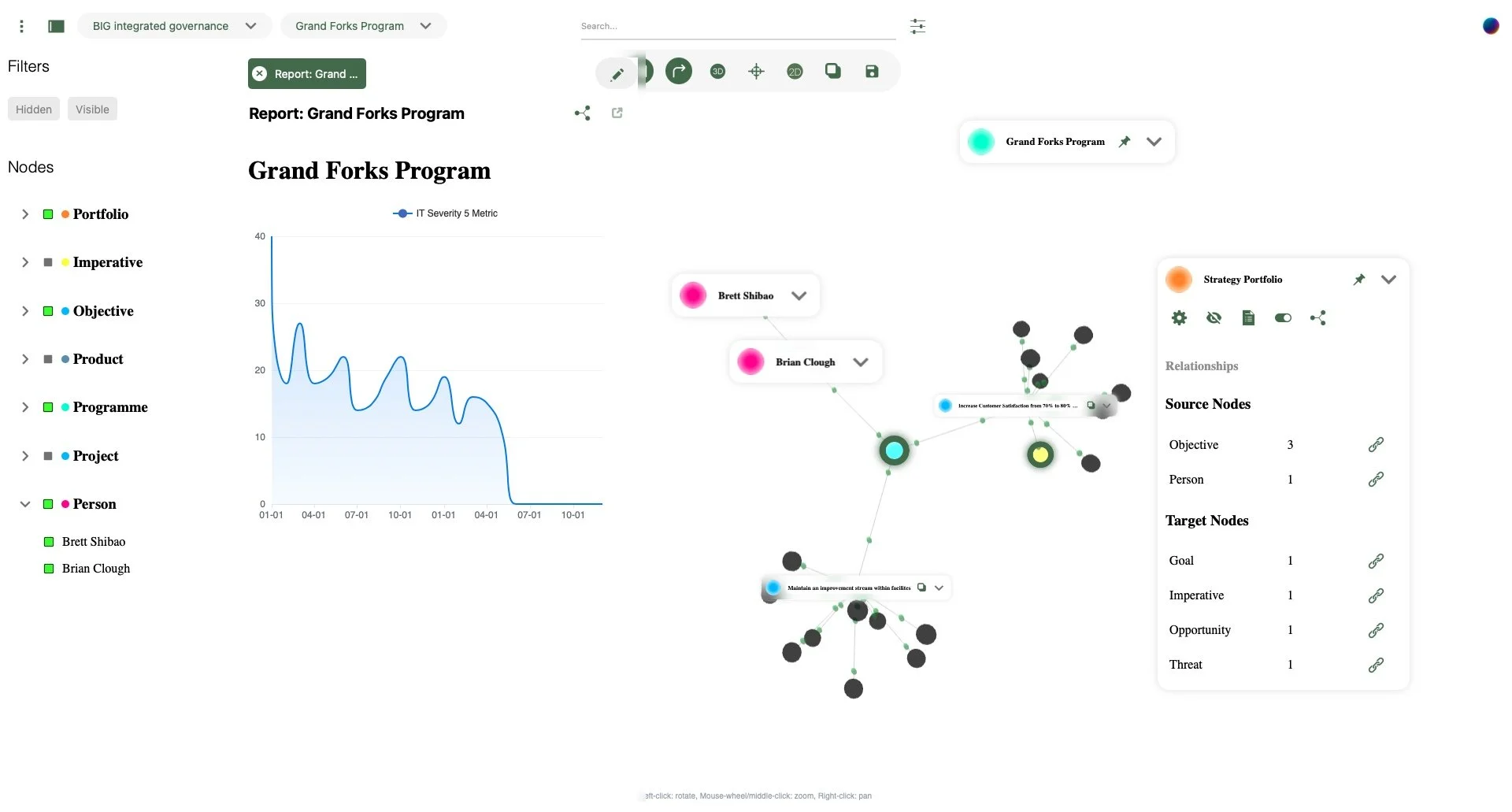The height and width of the screenshot is (812, 1512).
Task: Select the Hidden filter tab
Action: [x=34, y=109]
